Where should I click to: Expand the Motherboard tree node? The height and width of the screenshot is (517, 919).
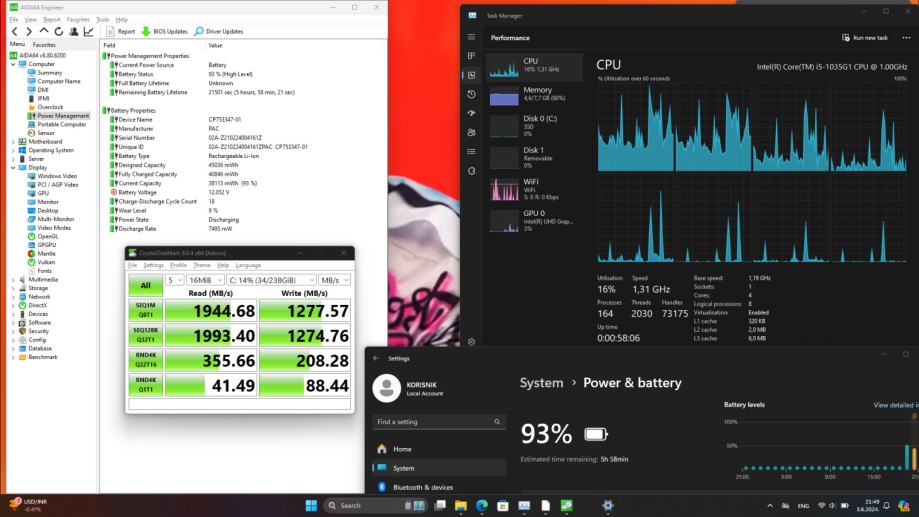point(13,142)
